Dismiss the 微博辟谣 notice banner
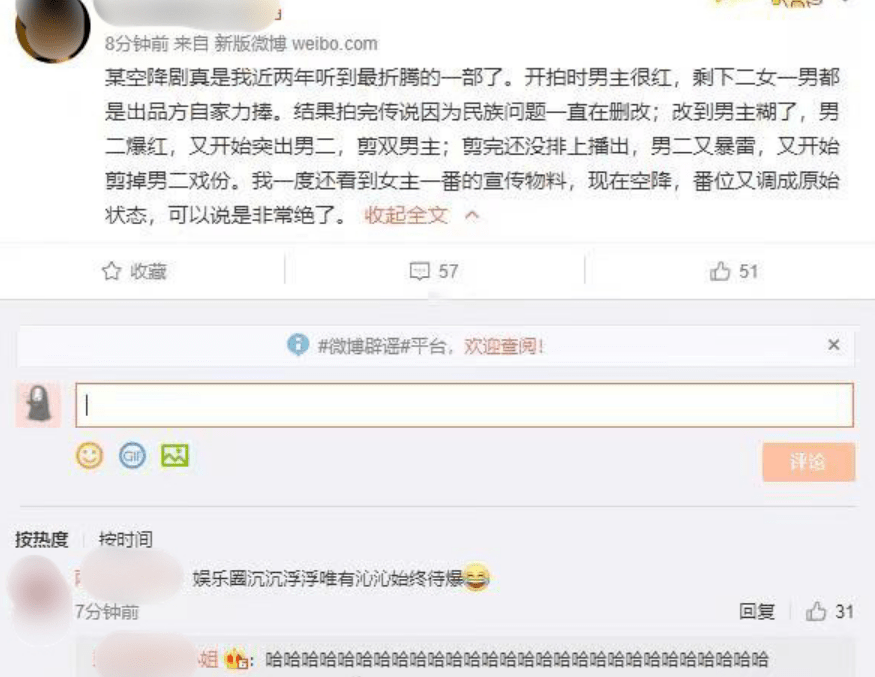This screenshot has height=677, width=875. coord(834,345)
